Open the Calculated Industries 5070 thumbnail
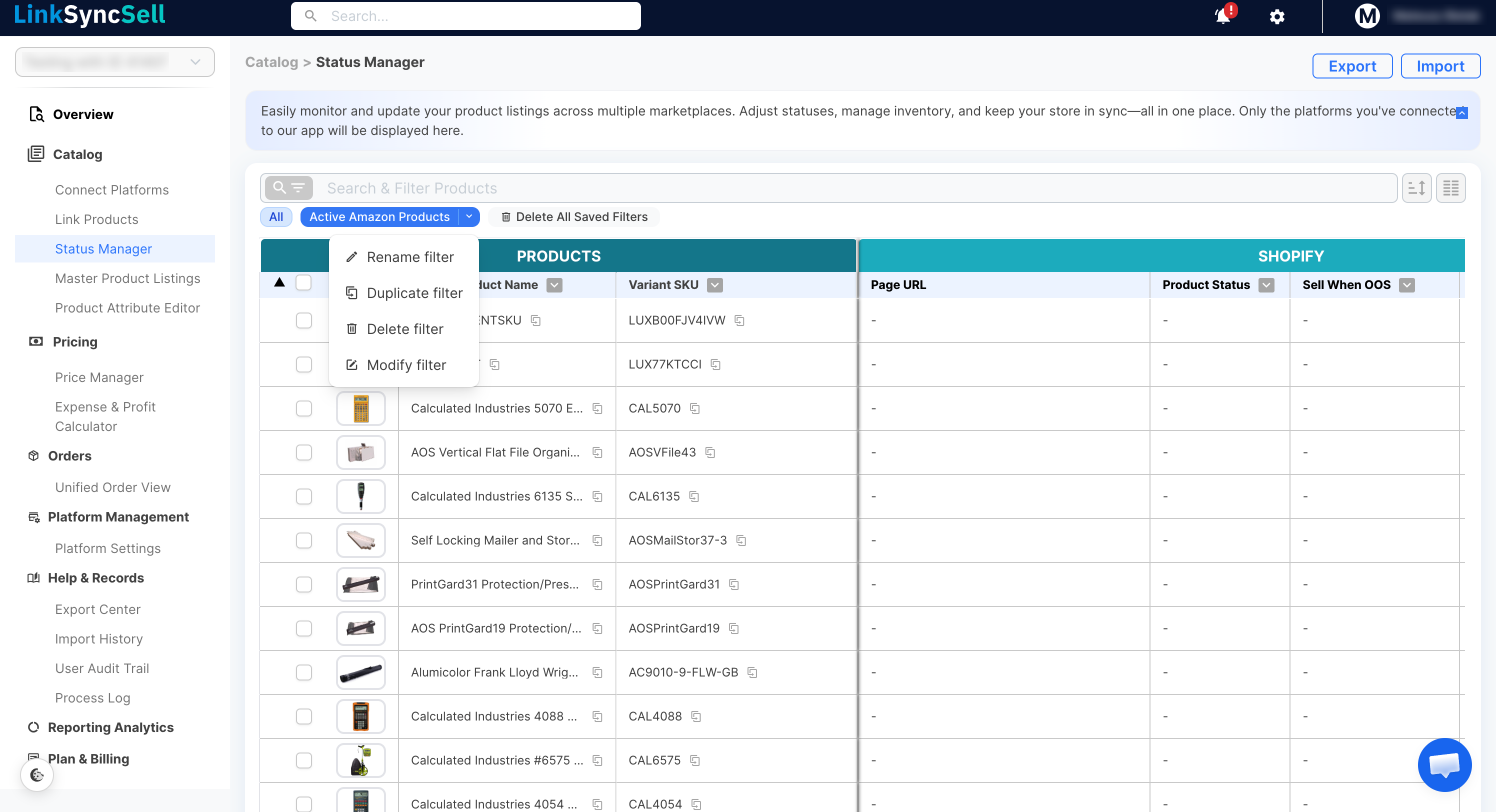 coord(361,409)
